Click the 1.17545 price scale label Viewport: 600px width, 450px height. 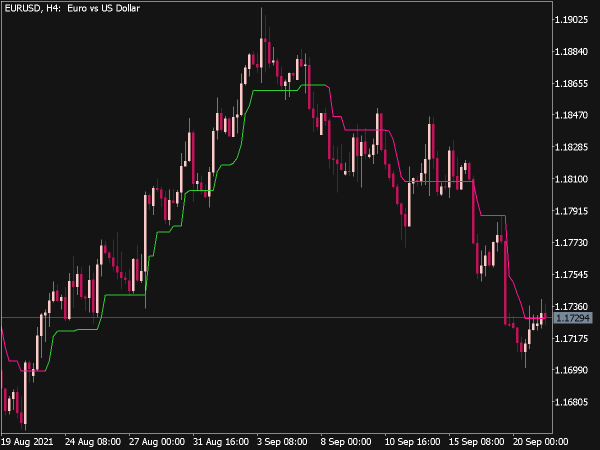pos(571,275)
